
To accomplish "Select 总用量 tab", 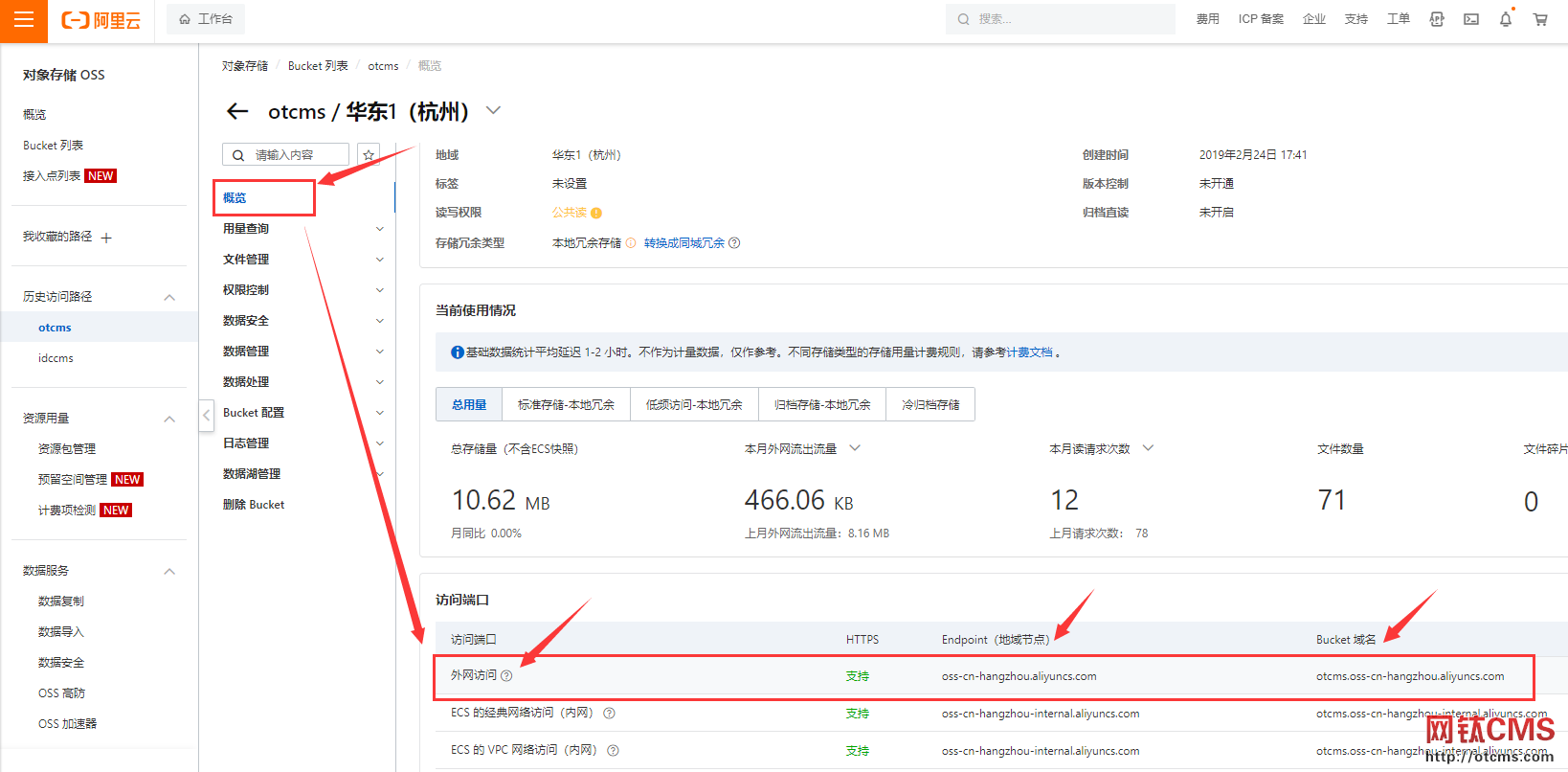I will click(x=469, y=404).
